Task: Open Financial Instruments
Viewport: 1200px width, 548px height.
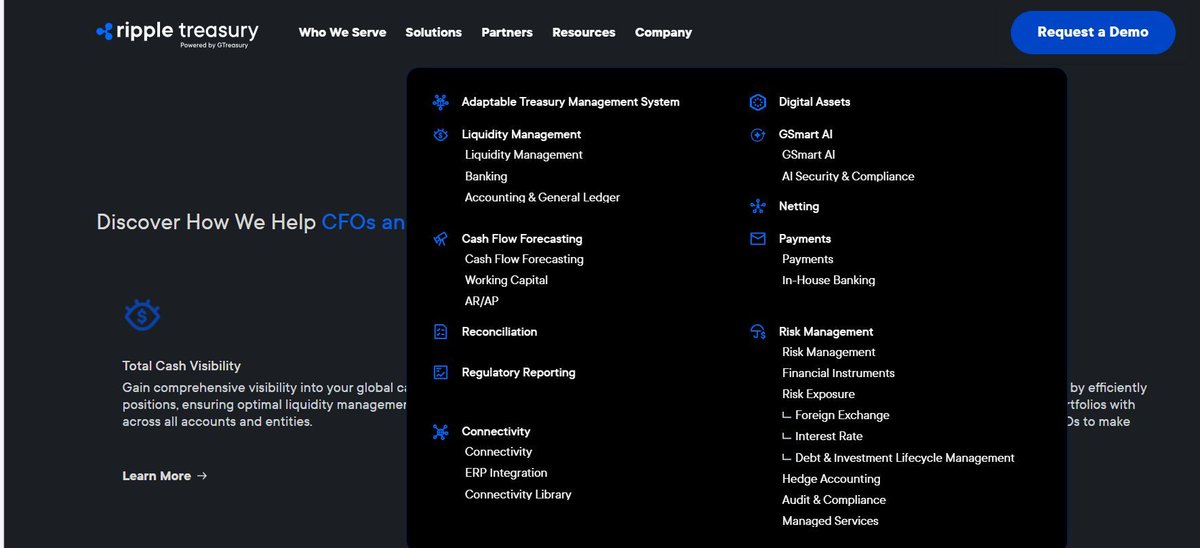Action: click(x=839, y=373)
